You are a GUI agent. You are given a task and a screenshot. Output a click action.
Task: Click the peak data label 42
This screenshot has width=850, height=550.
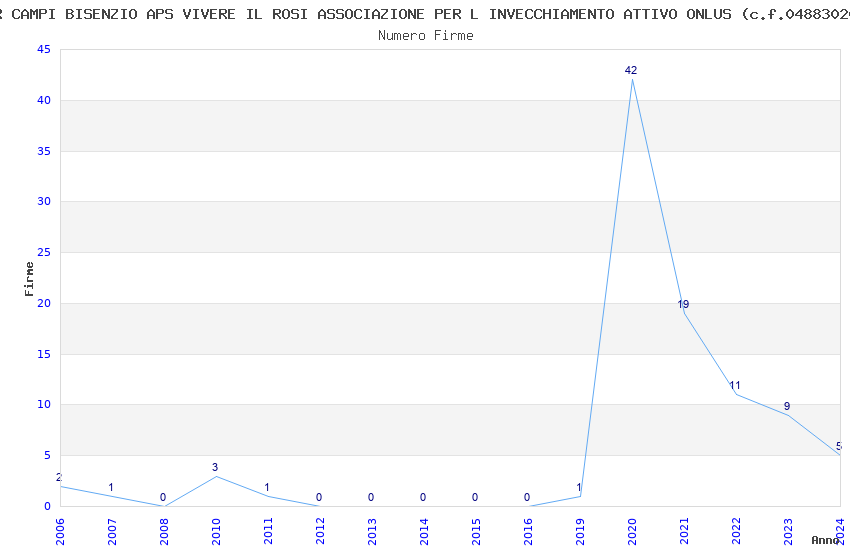(630, 70)
